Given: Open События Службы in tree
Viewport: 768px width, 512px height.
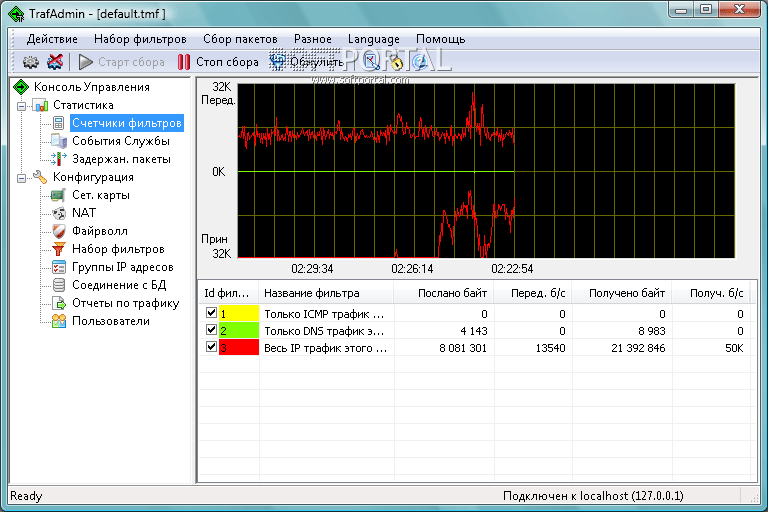Looking at the screenshot, I should point(121,141).
